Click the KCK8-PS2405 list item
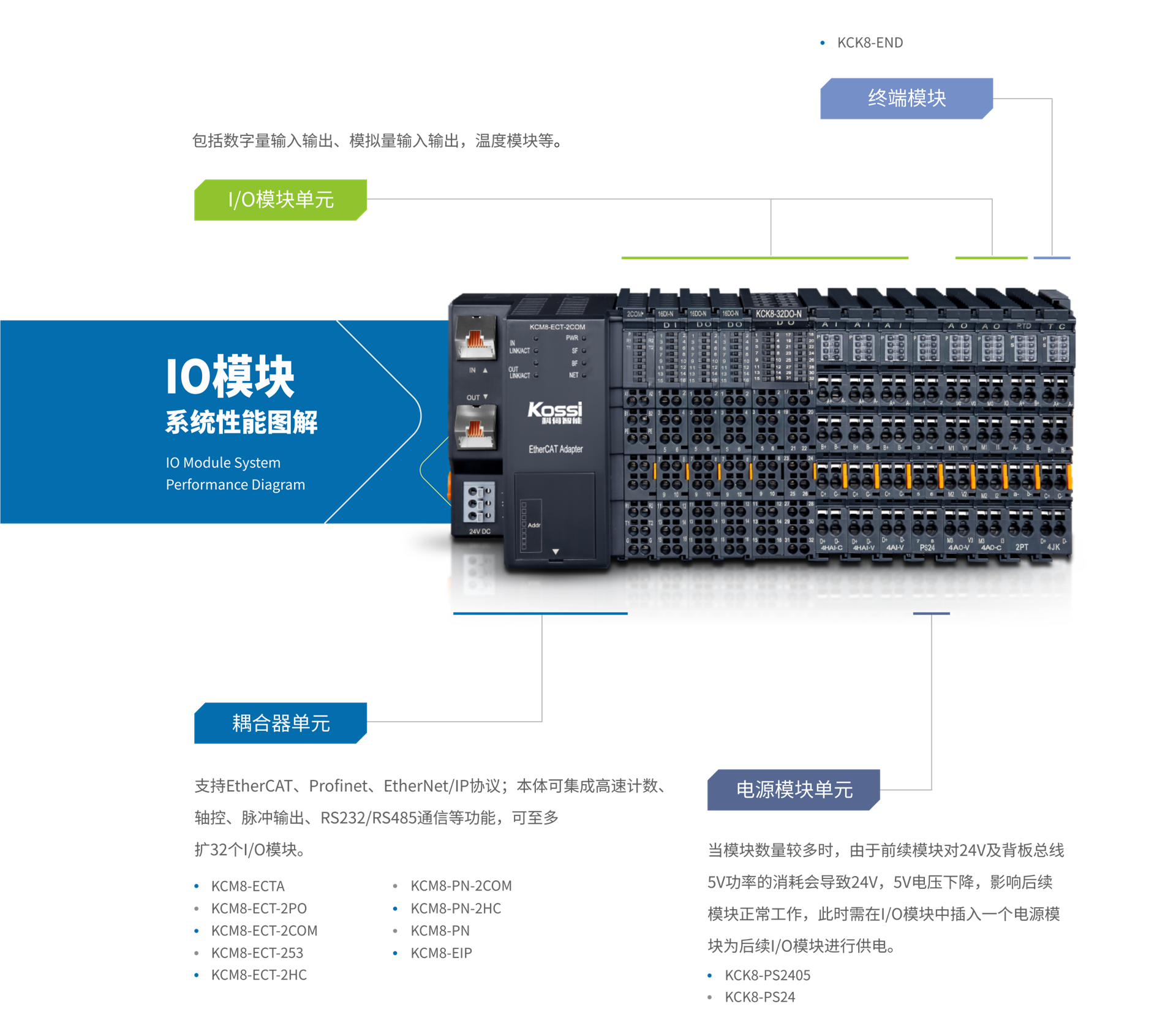Image resolution: width=1176 pixels, height=1031 pixels. click(767, 975)
